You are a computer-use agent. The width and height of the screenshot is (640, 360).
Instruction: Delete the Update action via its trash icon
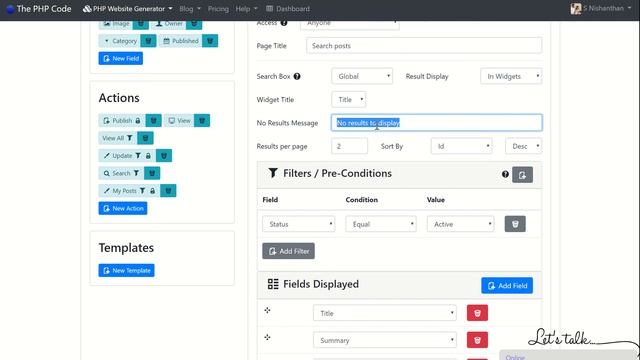(x=164, y=156)
